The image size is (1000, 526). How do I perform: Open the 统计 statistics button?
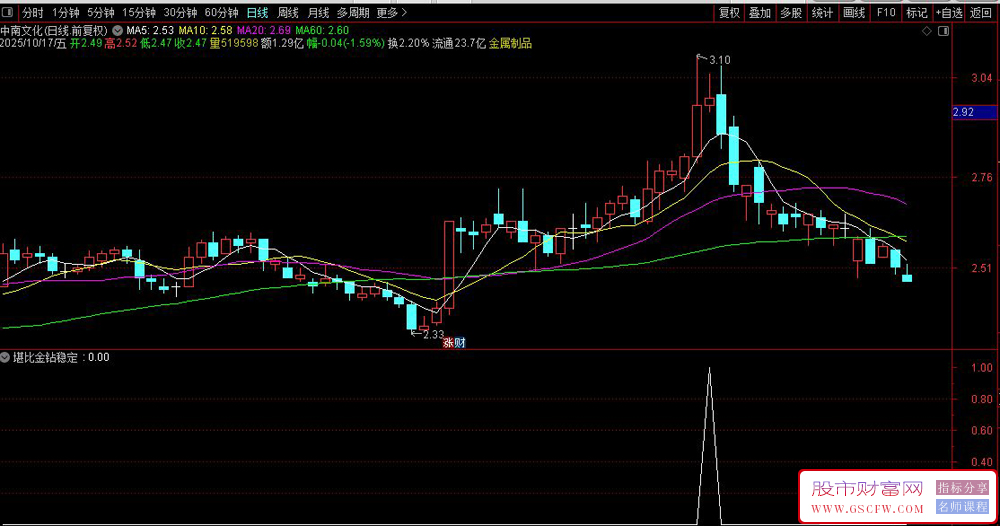click(822, 13)
